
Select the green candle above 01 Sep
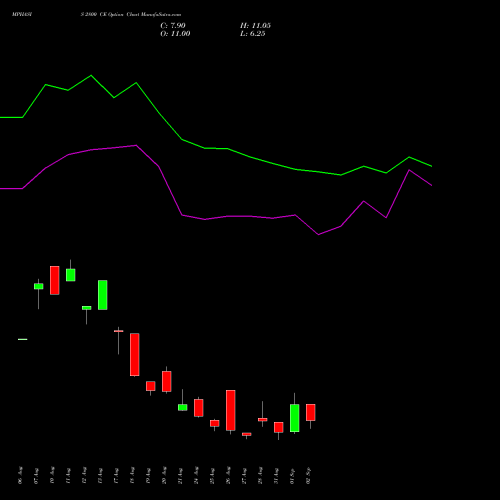click(295, 418)
